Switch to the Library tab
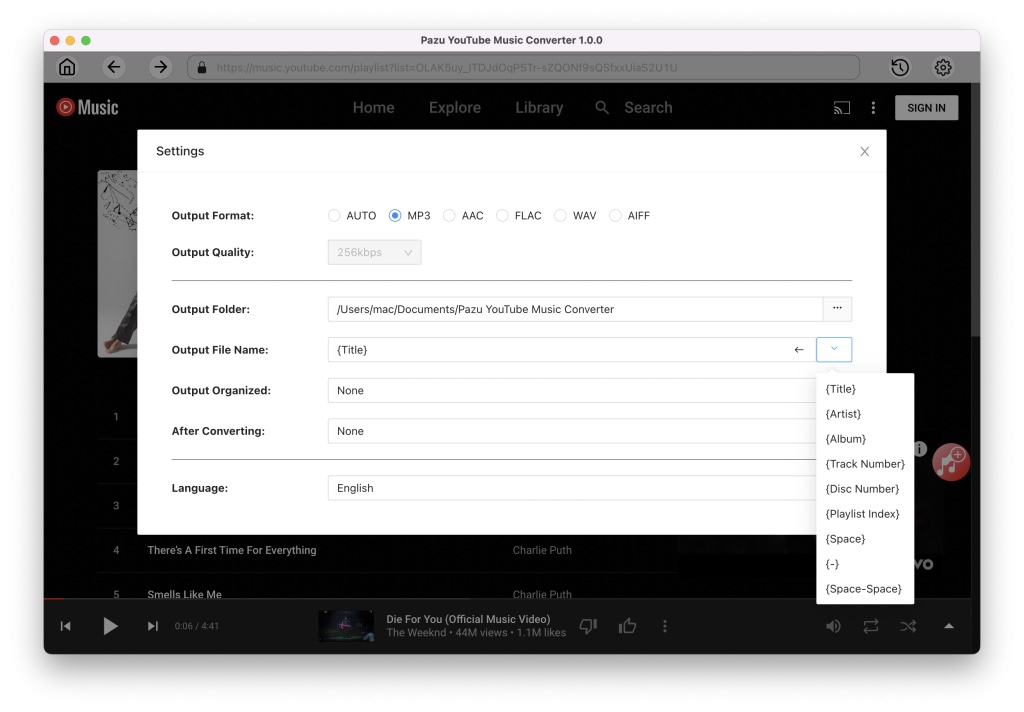The height and width of the screenshot is (712, 1024). 538,107
